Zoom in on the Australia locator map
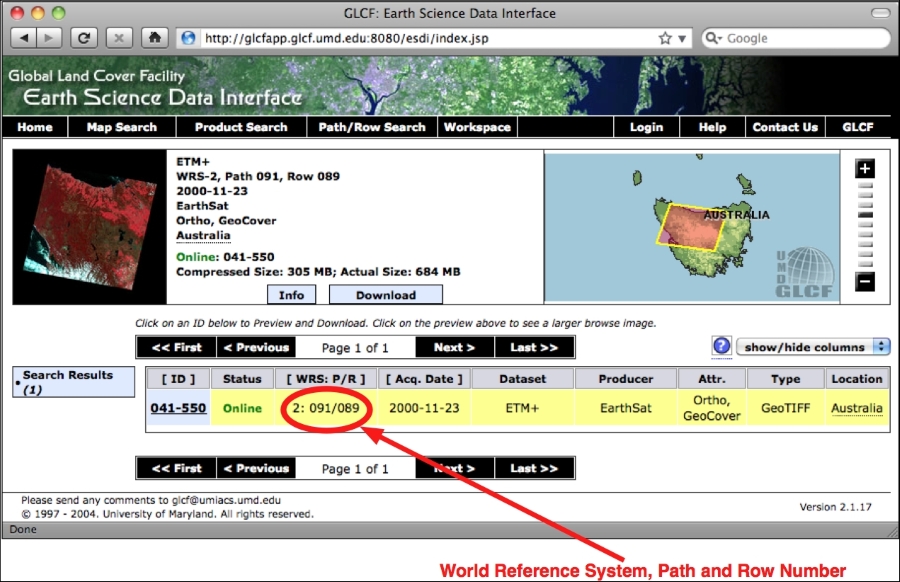Screen dimensions: 900x582 coord(864,168)
